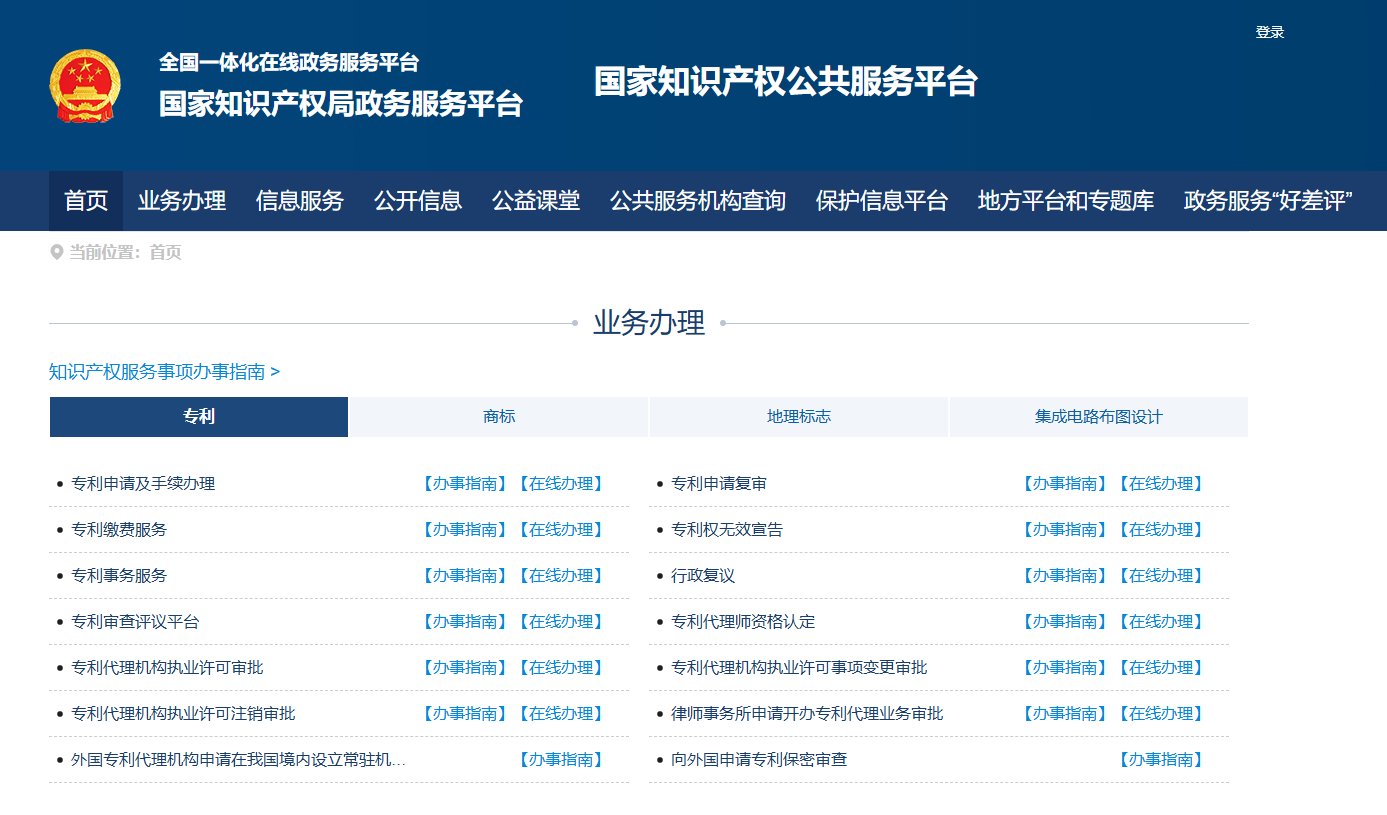Open the 信息服务 menu
Screen dimensions: 1387x815
(x=299, y=201)
